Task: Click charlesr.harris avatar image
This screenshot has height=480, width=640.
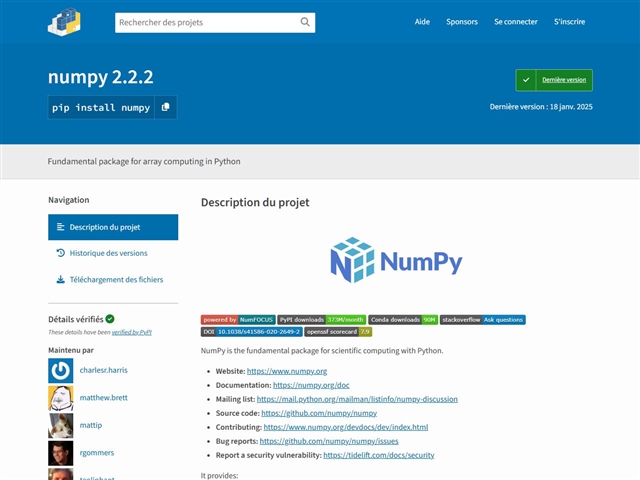Action: click(x=61, y=371)
